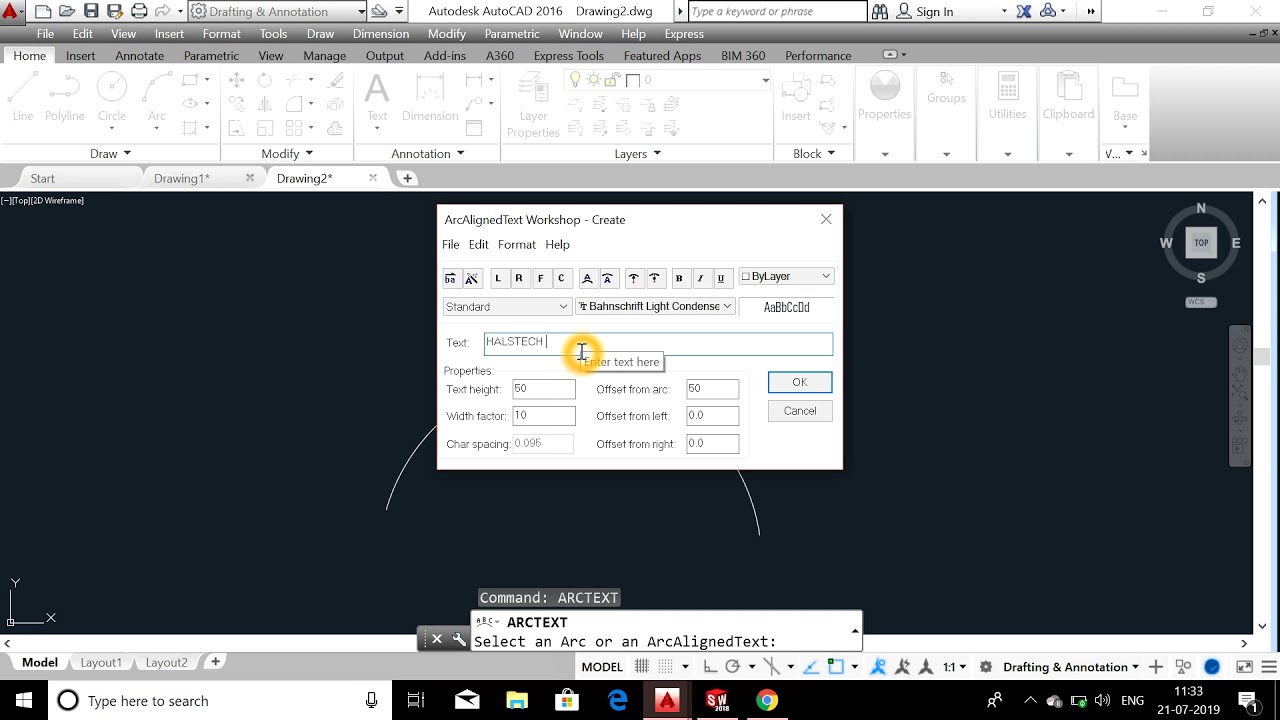The width and height of the screenshot is (1280, 720).
Task: Open the AutoCAD application menu logo
Action: (x=11, y=12)
